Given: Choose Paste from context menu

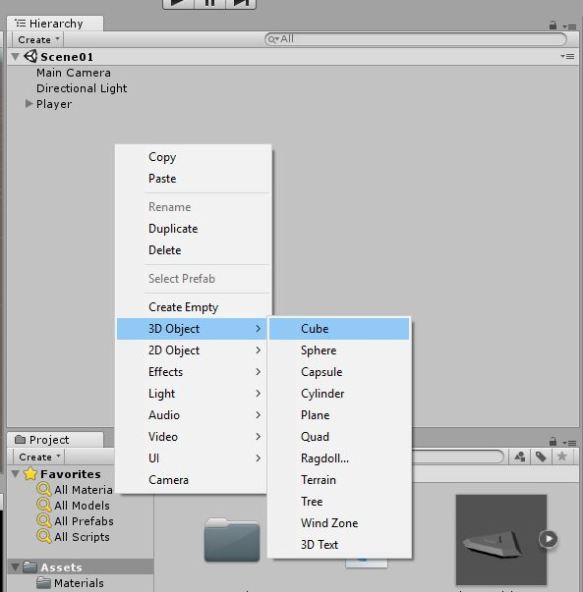Looking at the screenshot, I should 193,179.
